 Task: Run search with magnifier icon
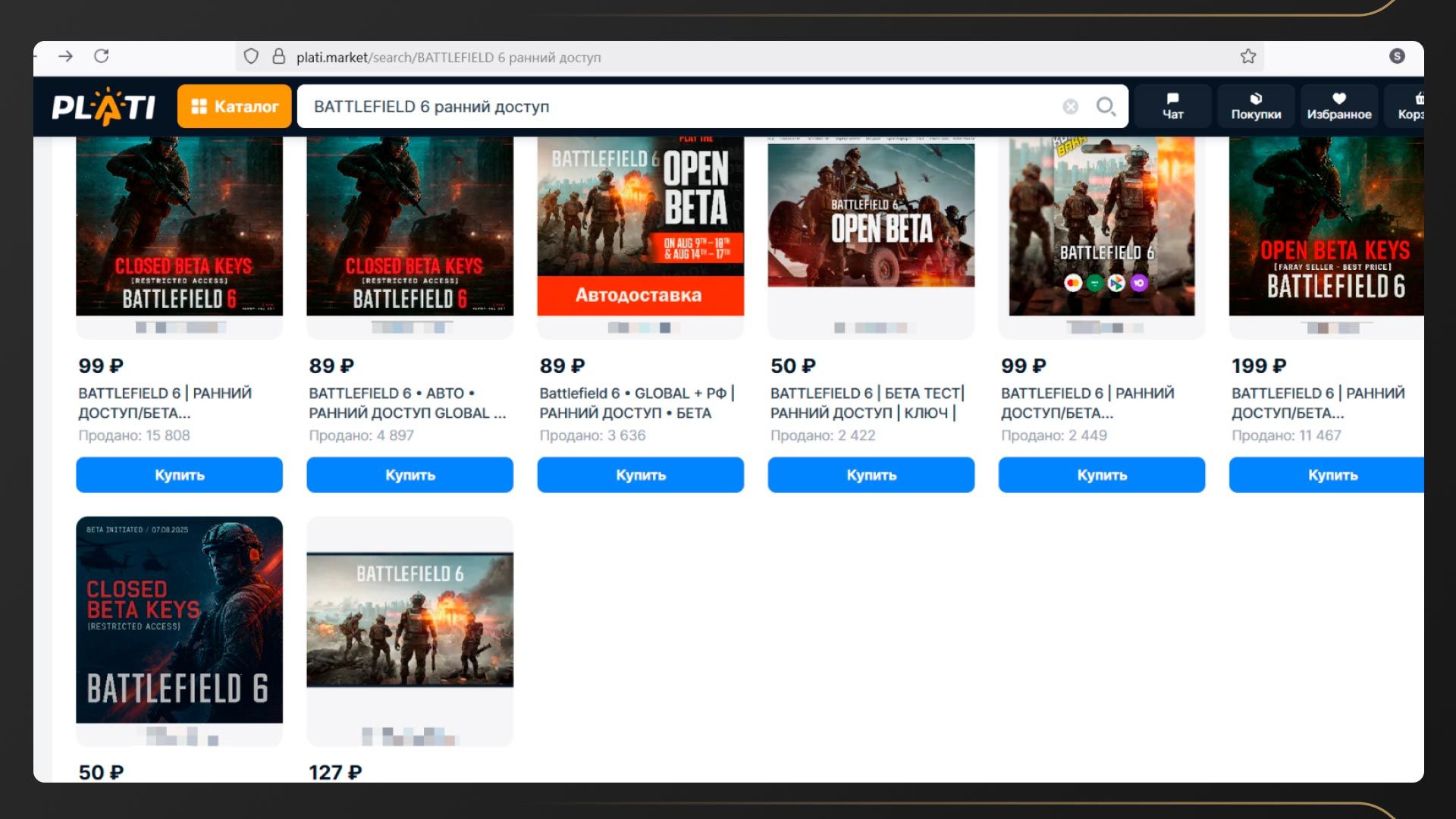tap(1106, 106)
